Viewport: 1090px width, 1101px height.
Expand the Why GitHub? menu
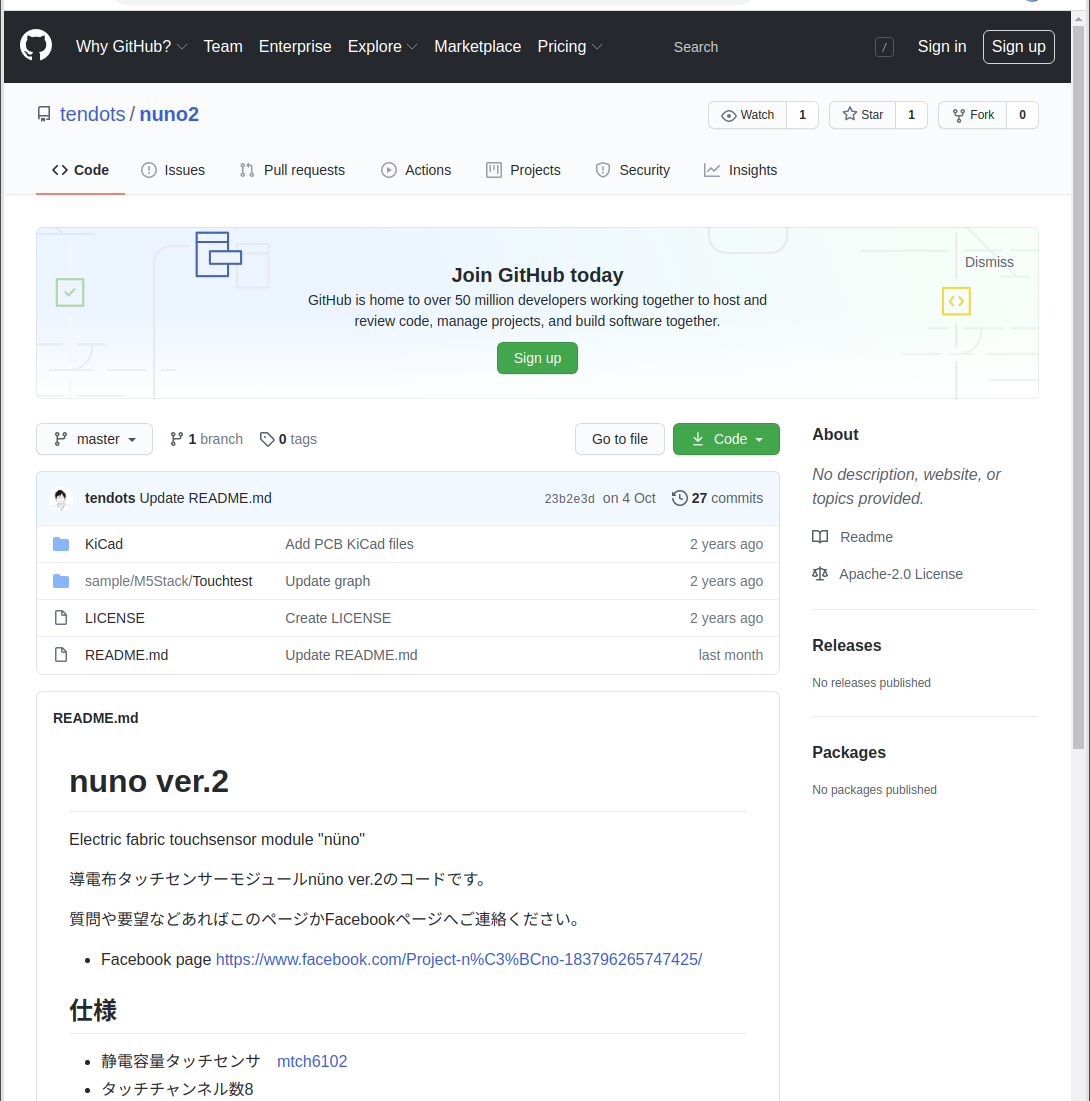tap(131, 46)
